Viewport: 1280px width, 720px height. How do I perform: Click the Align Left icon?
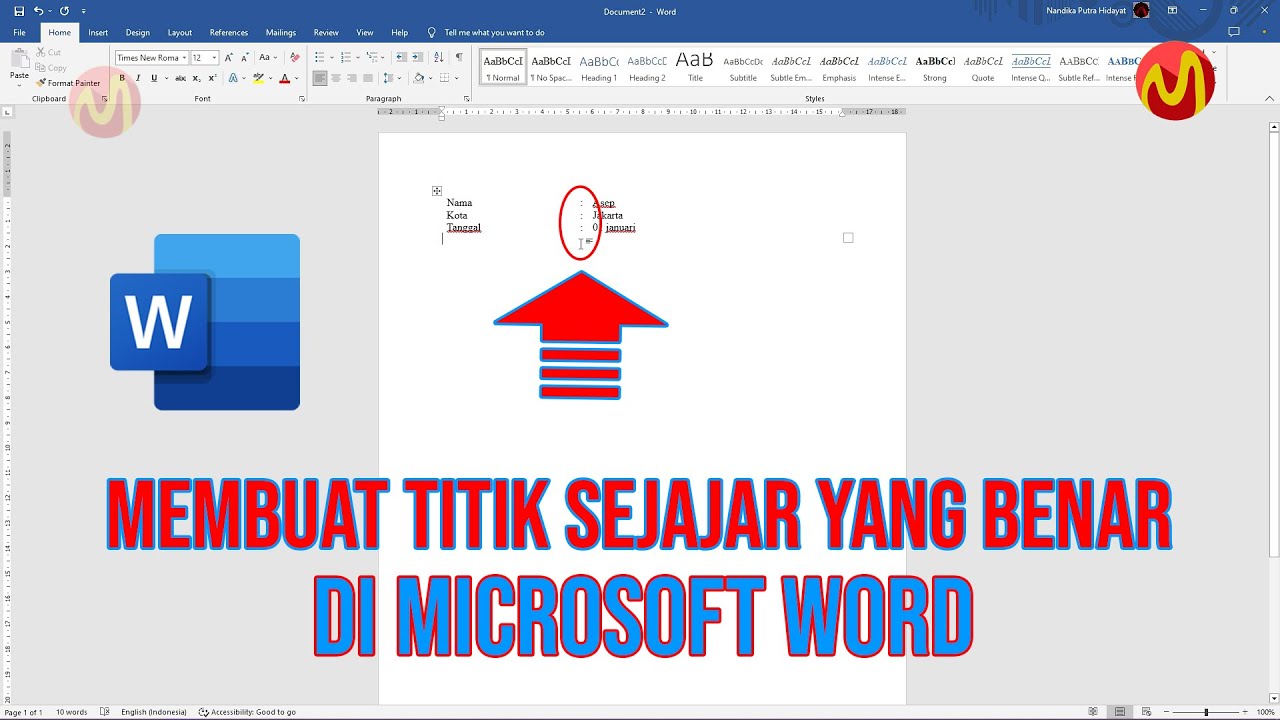tap(320, 78)
